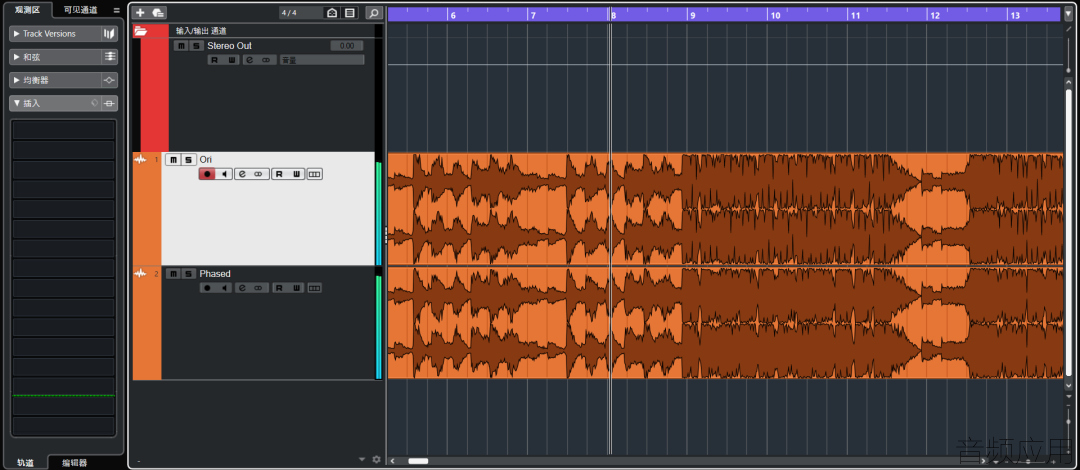Click the Phased track name label
1080x470 pixels.
pos(215,274)
